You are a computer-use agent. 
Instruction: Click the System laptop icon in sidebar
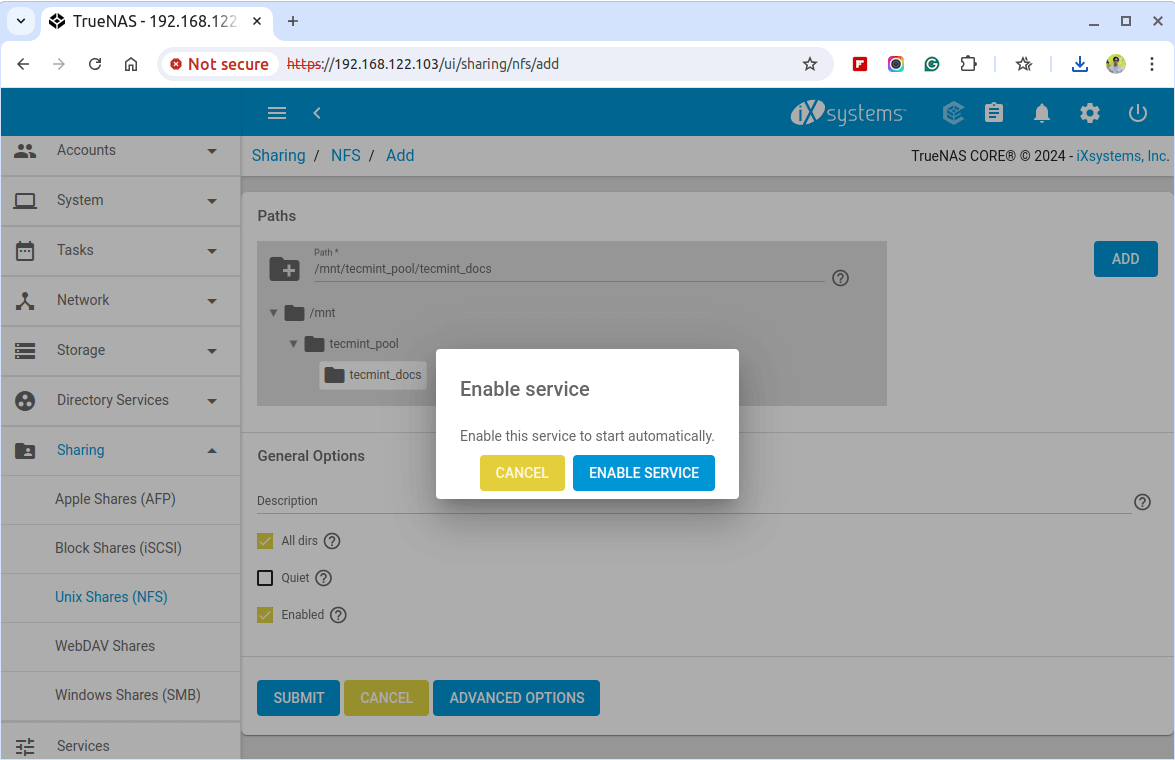pyautogui.click(x=25, y=201)
